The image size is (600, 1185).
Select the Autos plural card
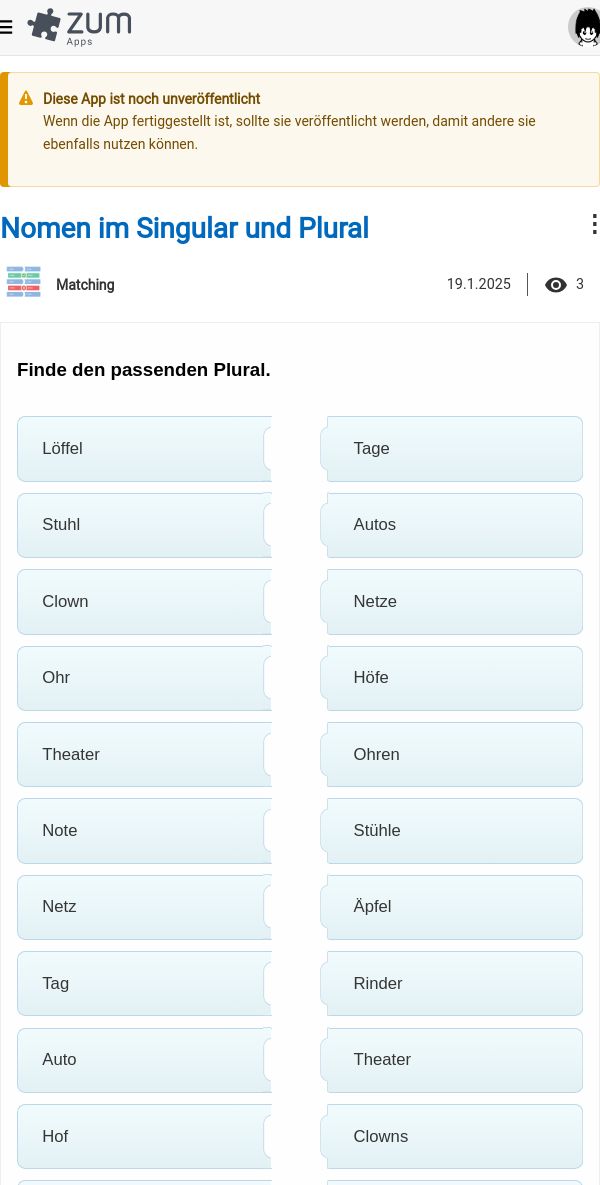451,525
